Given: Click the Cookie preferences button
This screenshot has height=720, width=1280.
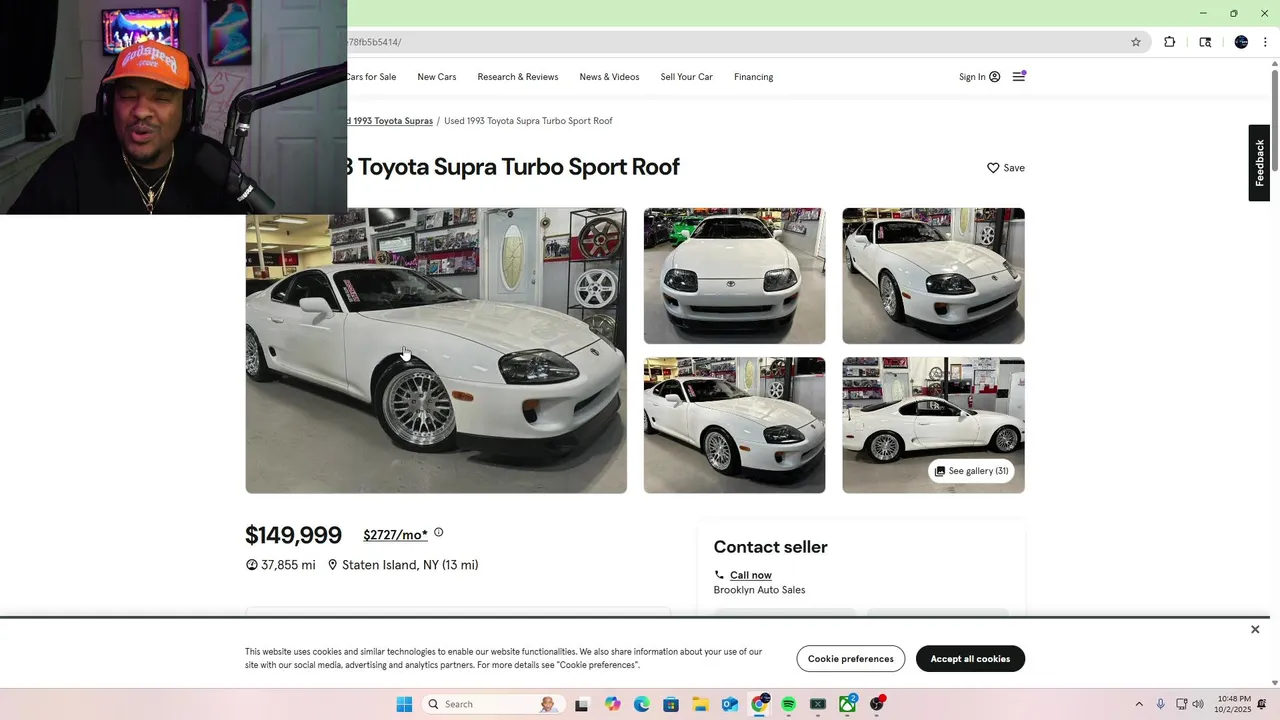Looking at the screenshot, I should pos(851,659).
